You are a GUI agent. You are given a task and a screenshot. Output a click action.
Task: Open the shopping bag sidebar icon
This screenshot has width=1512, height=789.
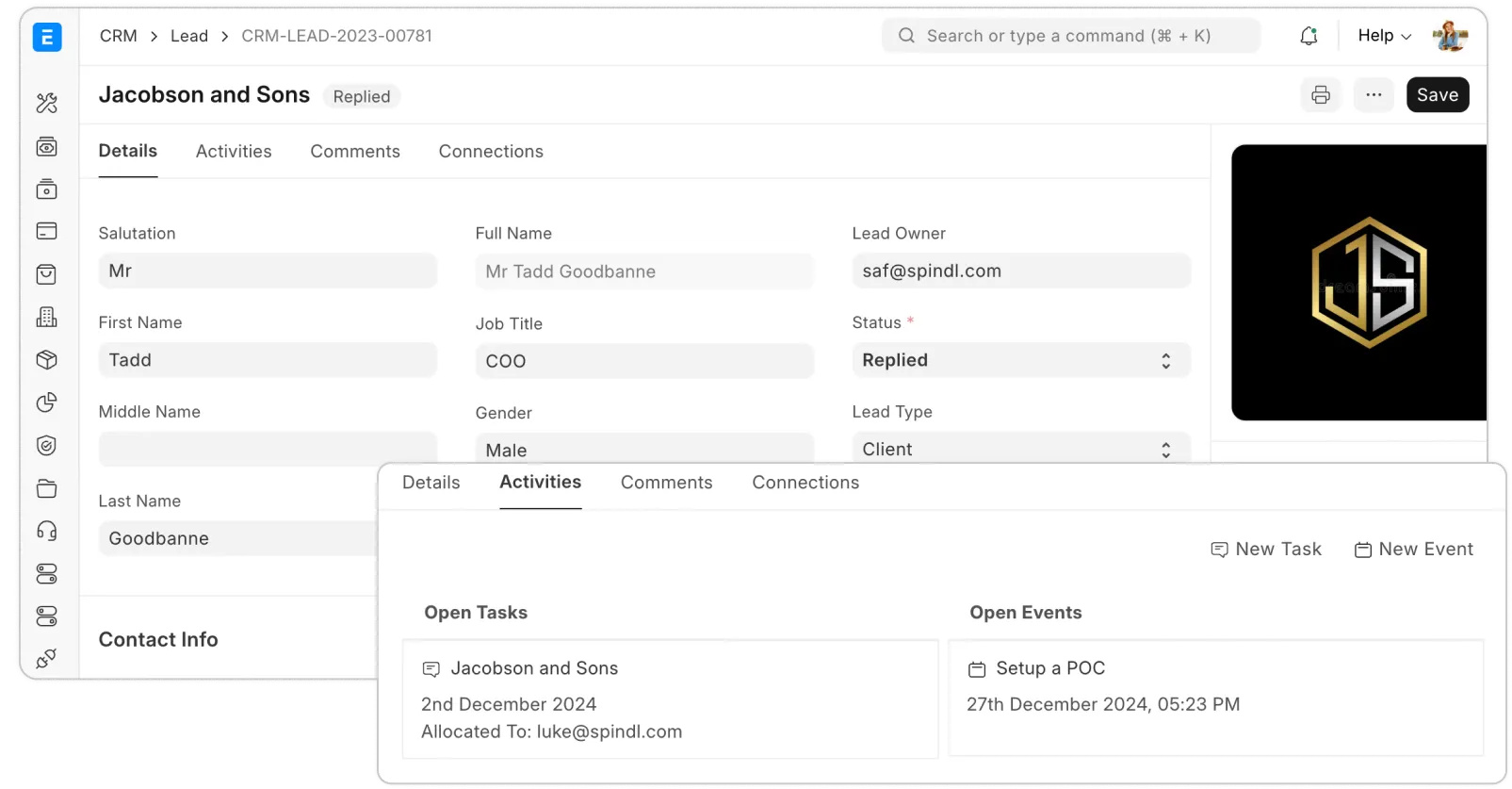click(46, 274)
